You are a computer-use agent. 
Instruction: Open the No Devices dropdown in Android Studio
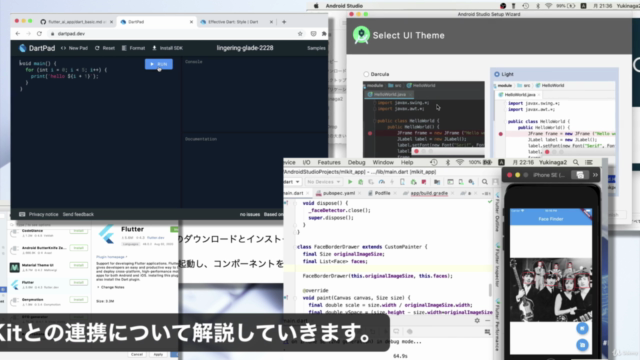(x=323, y=182)
